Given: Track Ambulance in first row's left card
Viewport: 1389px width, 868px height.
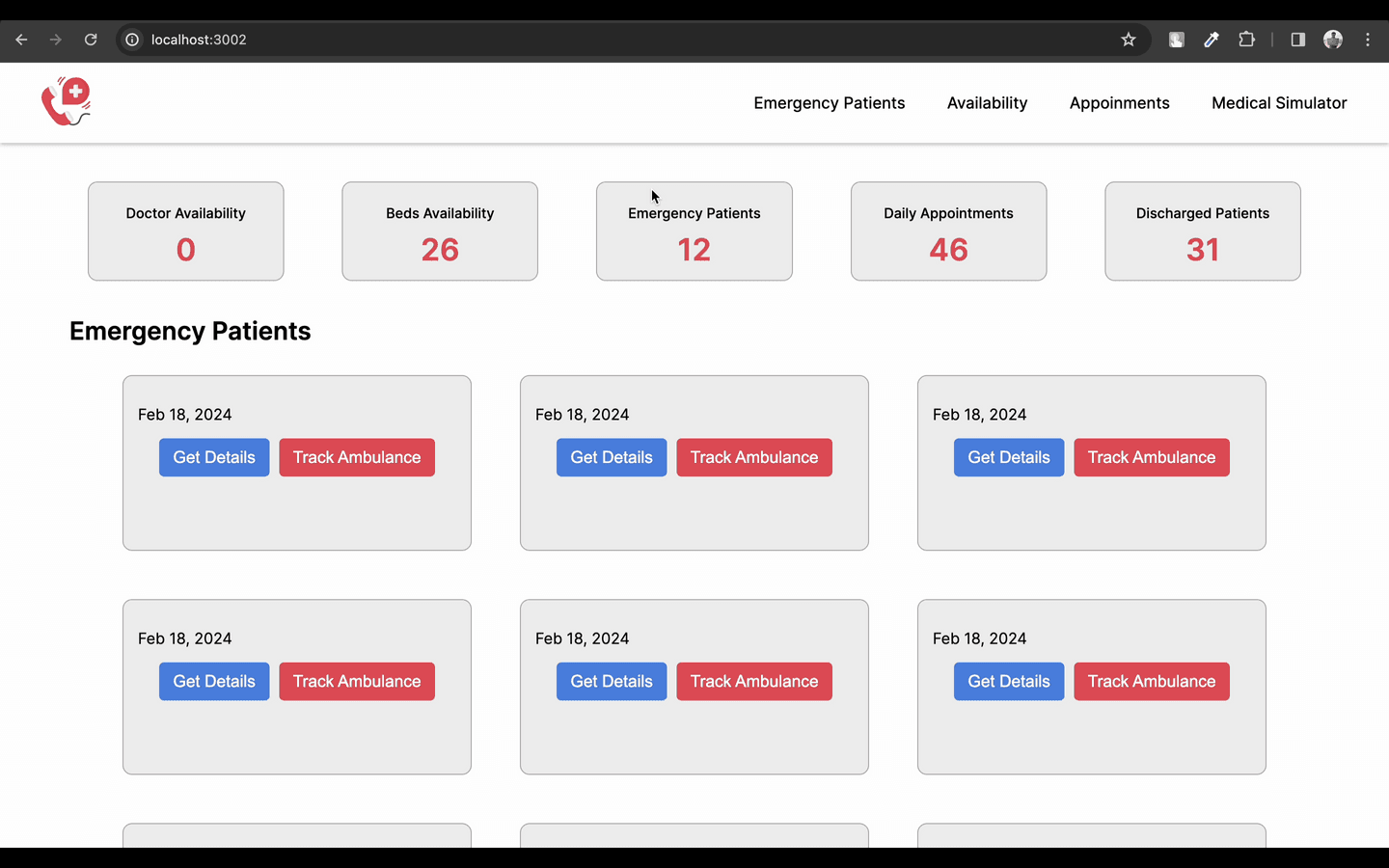Looking at the screenshot, I should tap(357, 457).
